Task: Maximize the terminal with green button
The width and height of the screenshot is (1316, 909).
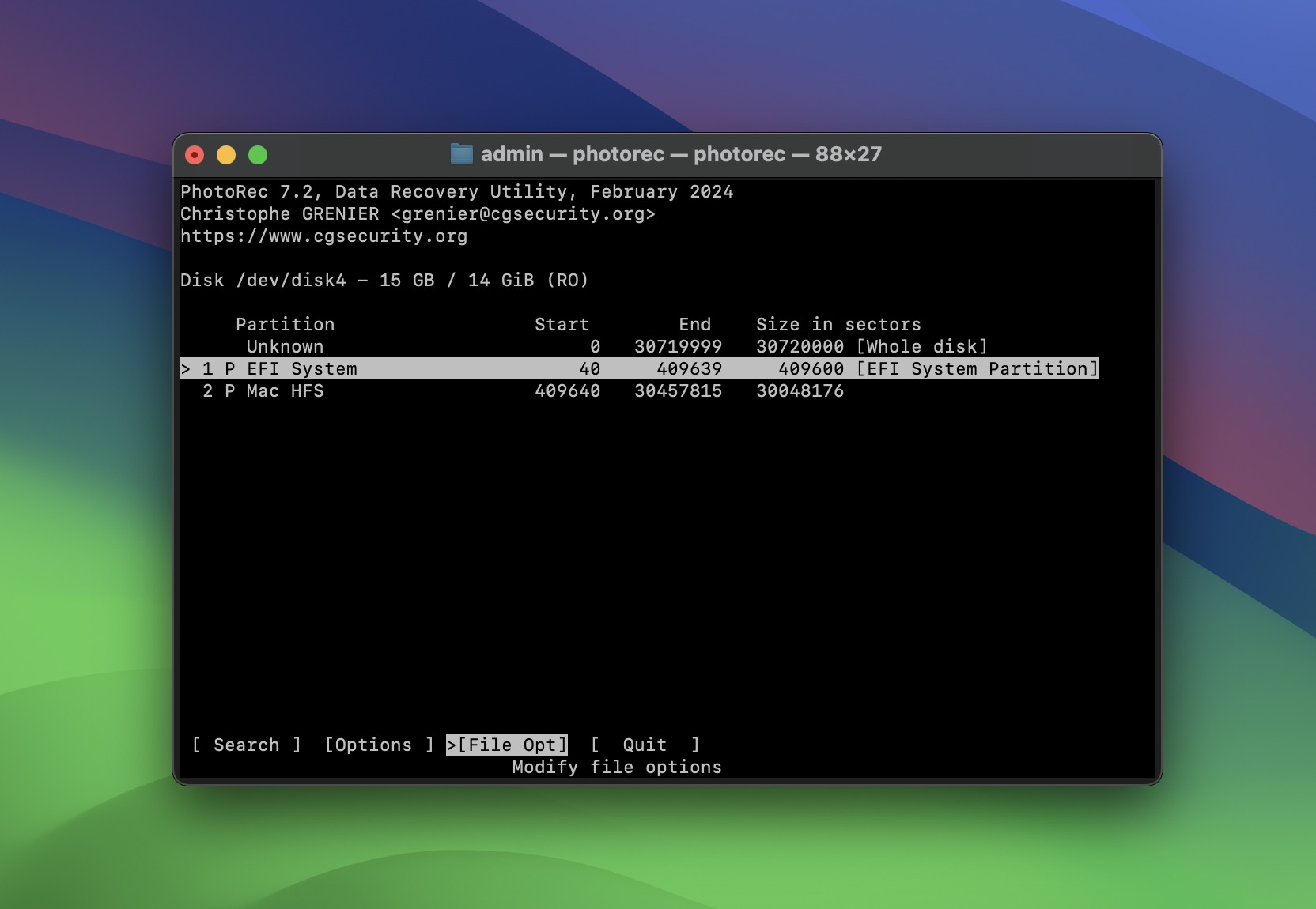Action: 258,155
